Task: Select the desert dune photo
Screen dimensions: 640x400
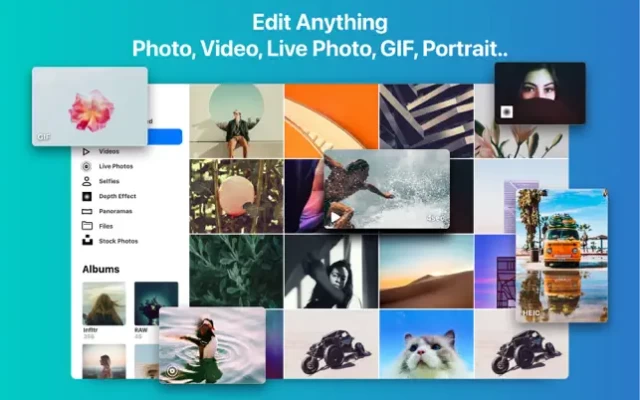Action: click(x=426, y=270)
